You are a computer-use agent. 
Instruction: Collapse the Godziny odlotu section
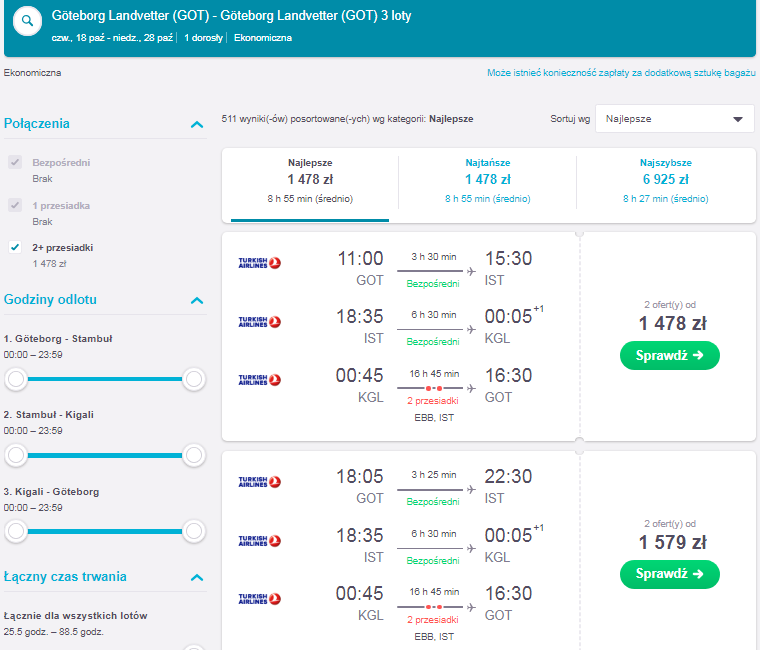point(197,301)
